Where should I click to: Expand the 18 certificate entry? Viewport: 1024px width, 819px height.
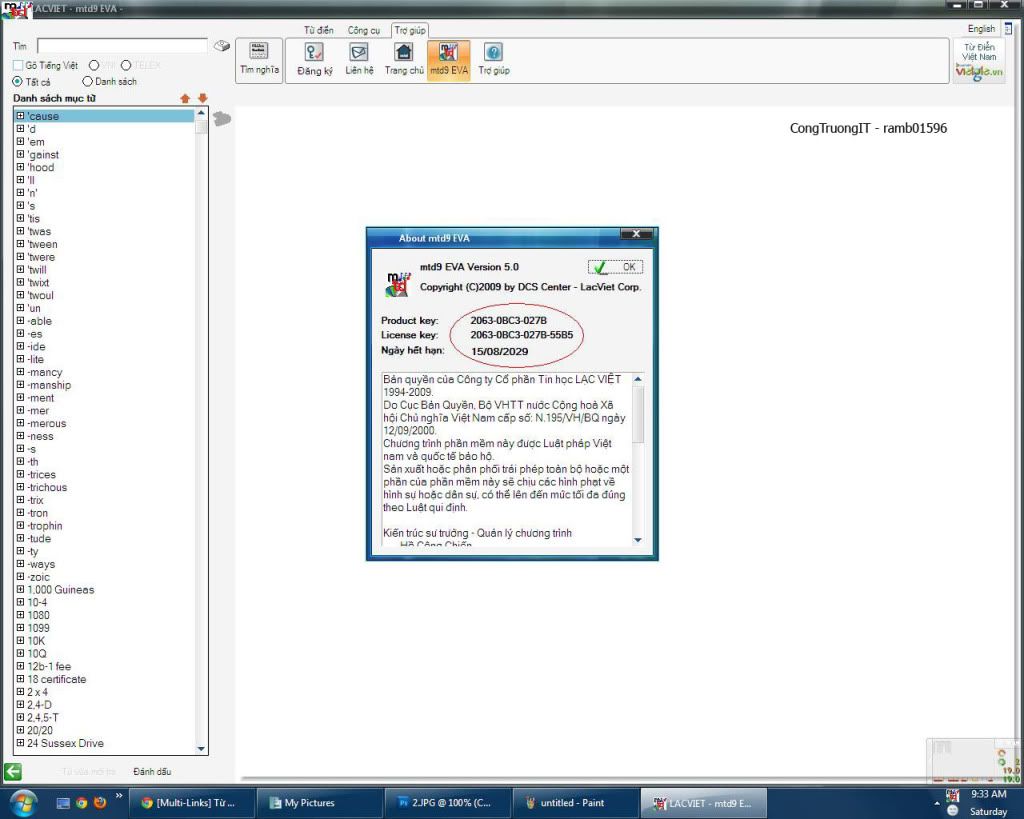[x=20, y=679]
